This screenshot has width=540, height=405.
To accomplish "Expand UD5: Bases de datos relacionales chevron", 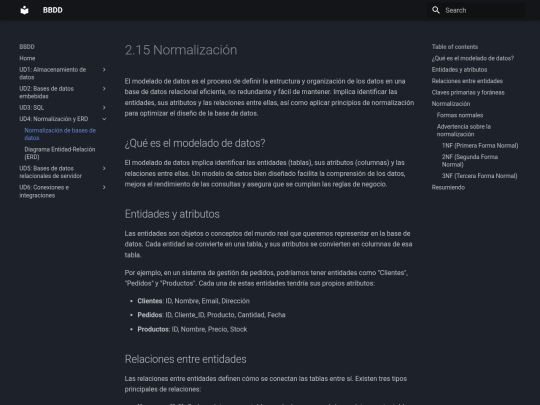I will pos(104,168).
